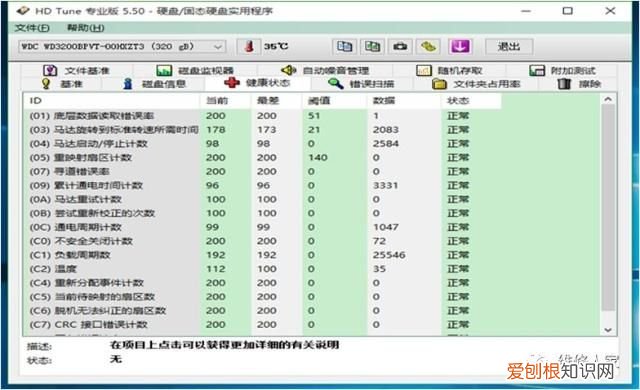Select the 磁盘信息 tab
This screenshot has height=390, width=640.
154,84
